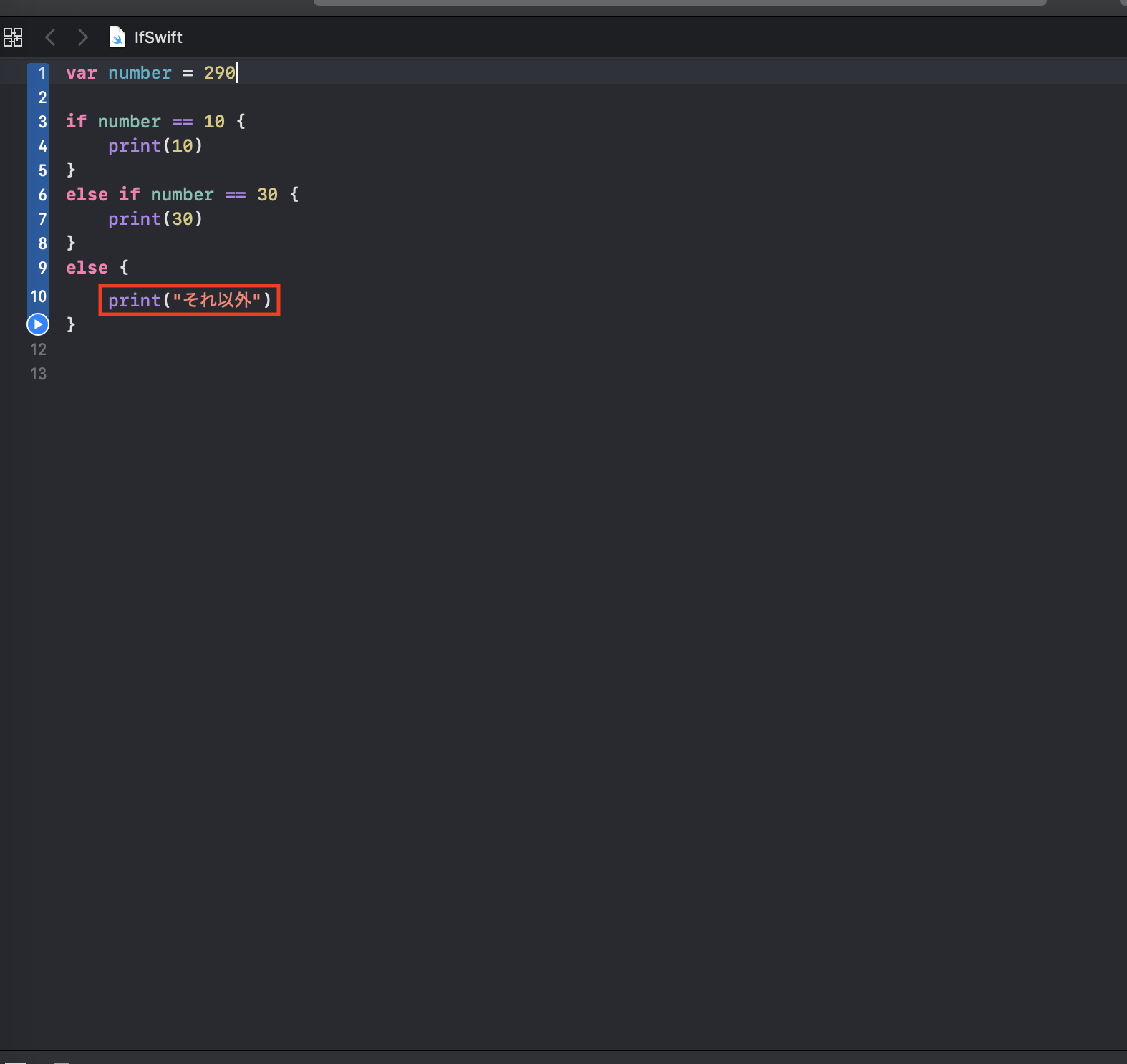1127x1064 pixels.
Task: Click the print("それ以外") statement
Action: pyautogui.click(x=190, y=300)
